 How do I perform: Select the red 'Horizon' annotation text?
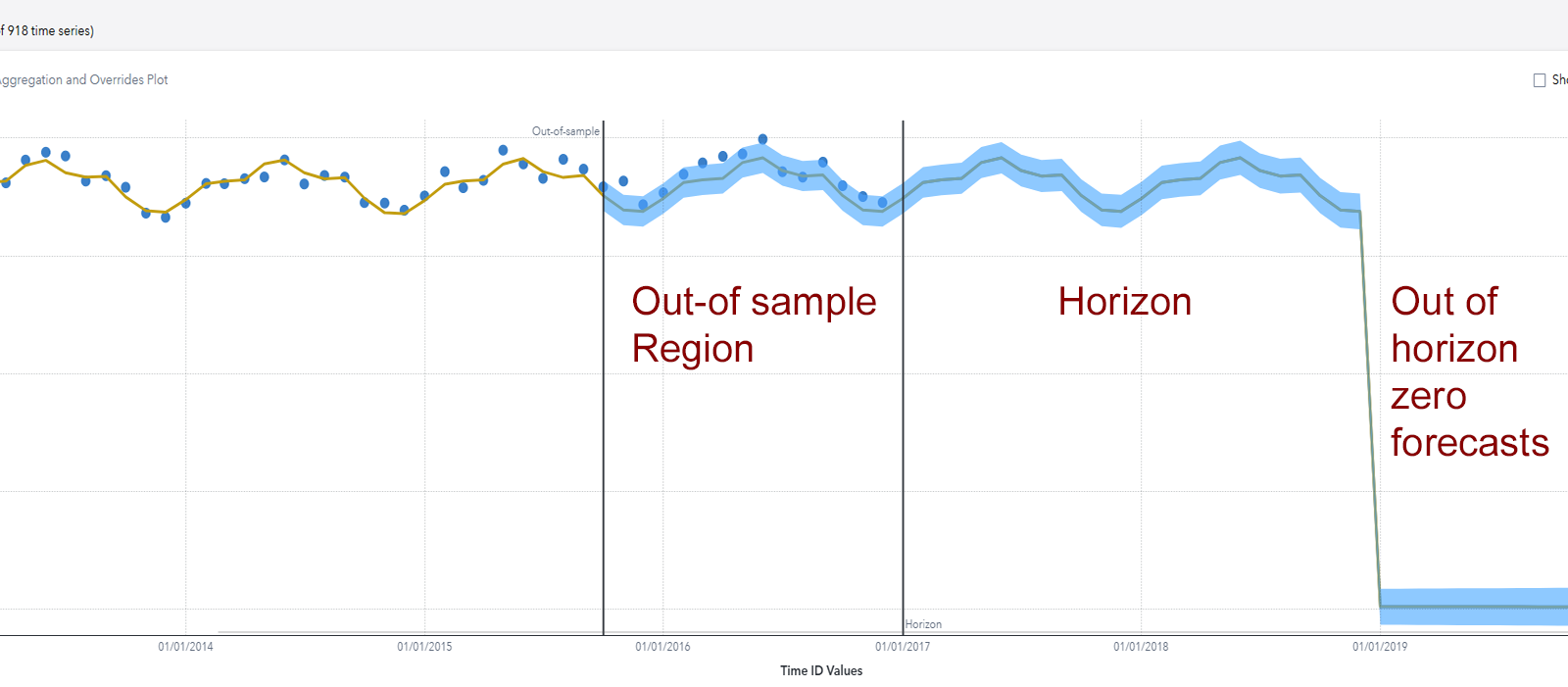pyautogui.click(x=1124, y=302)
